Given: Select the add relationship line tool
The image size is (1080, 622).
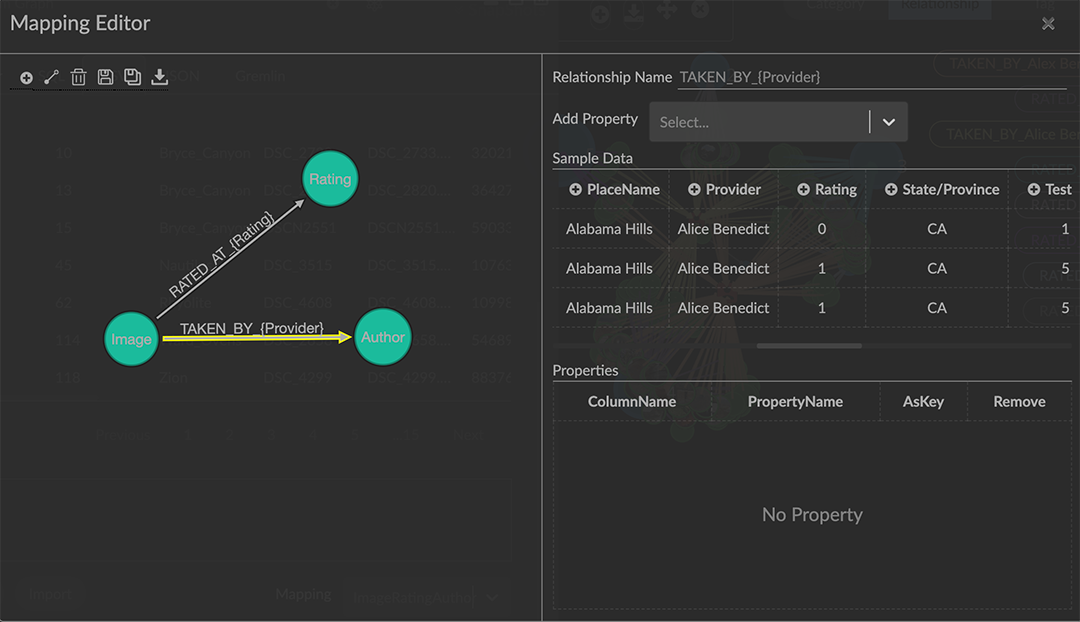Looking at the screenshot, I should click(52, 77).
